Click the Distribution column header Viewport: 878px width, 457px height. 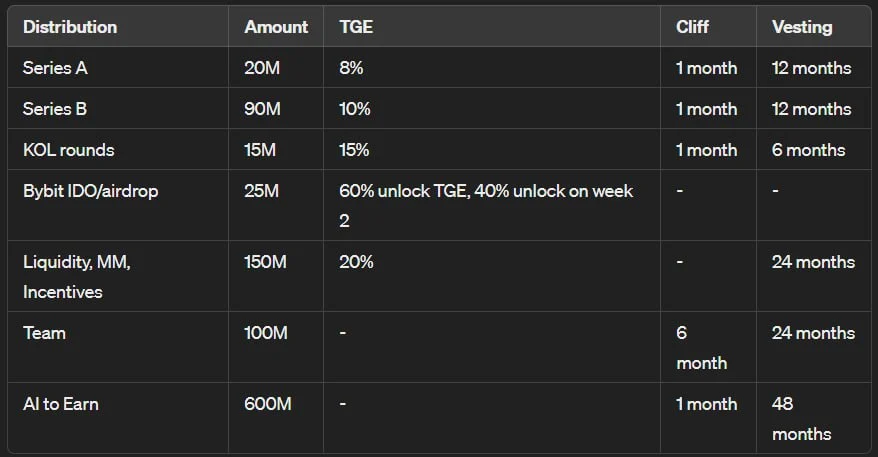point(70,27)
